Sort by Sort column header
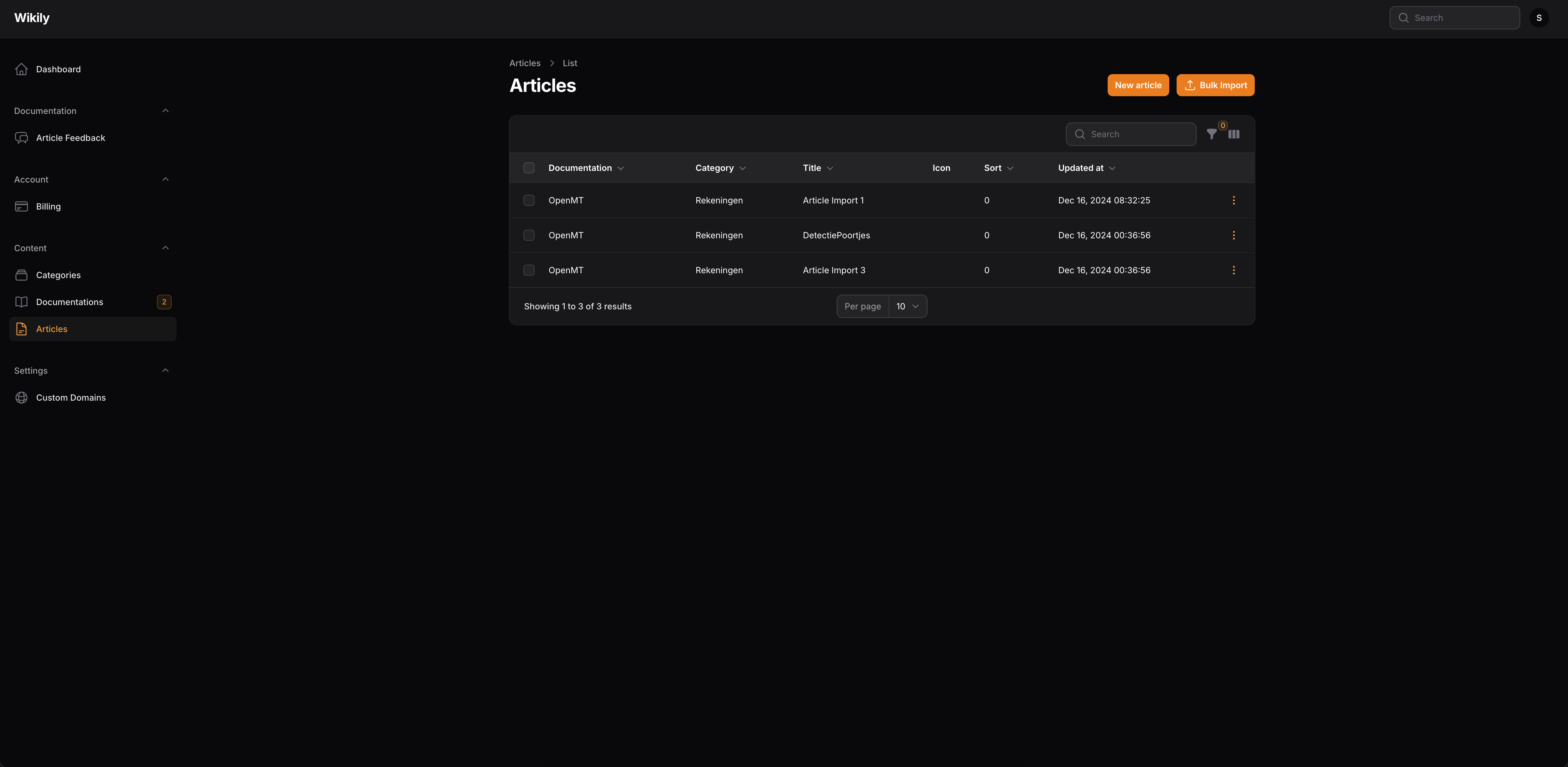Screen dimensions: 1568x767 pyautogui.click(x=998, y=168)
